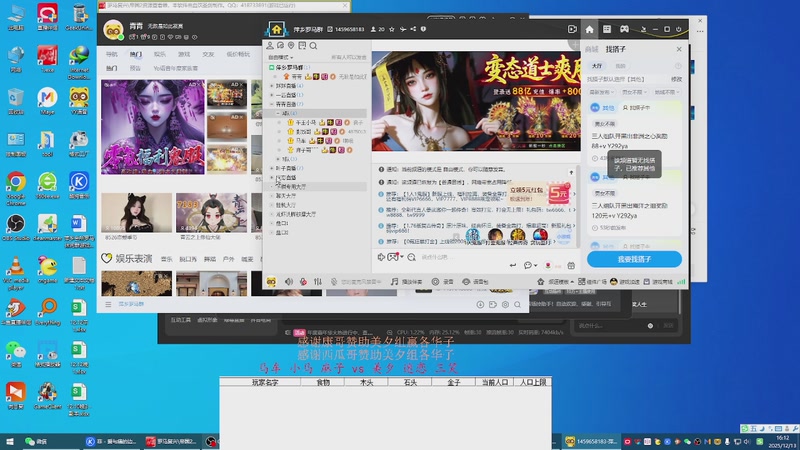Screen dimensions: 800x450
Task: Click the Windows Start button
Action: click(9, 441)
